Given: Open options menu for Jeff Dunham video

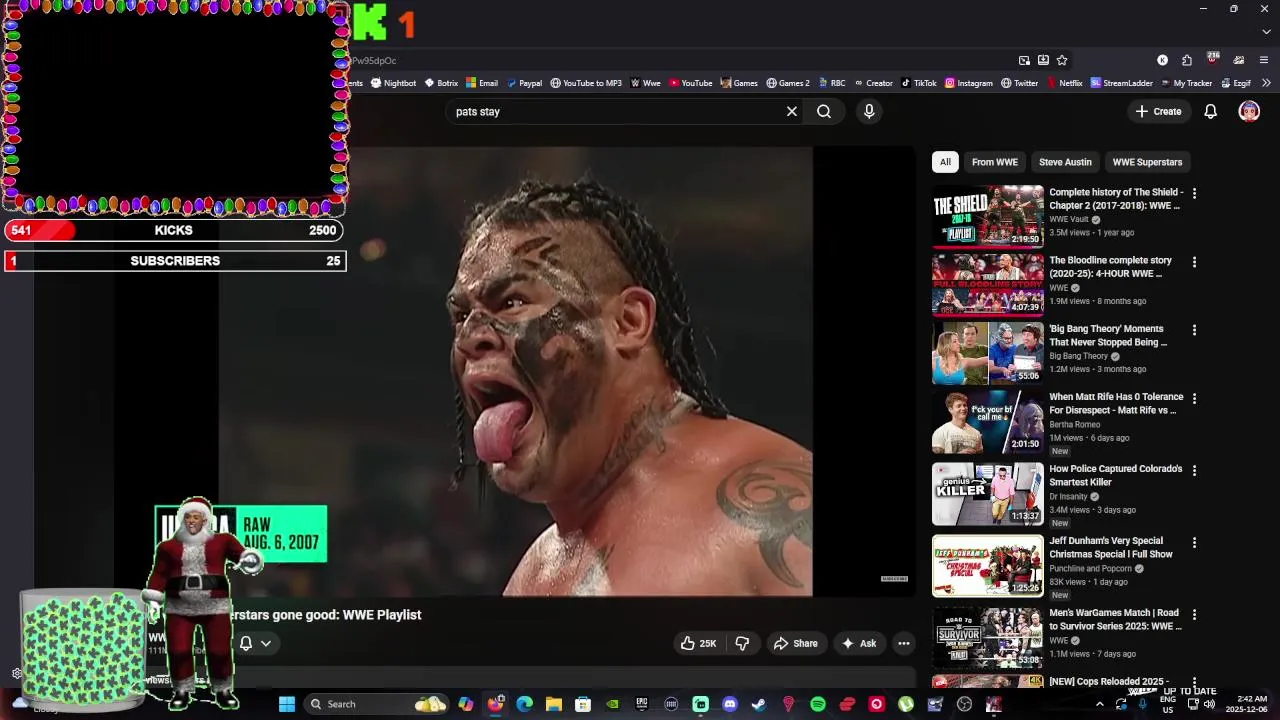Looking at the screenshot, I should (1194, 542).
